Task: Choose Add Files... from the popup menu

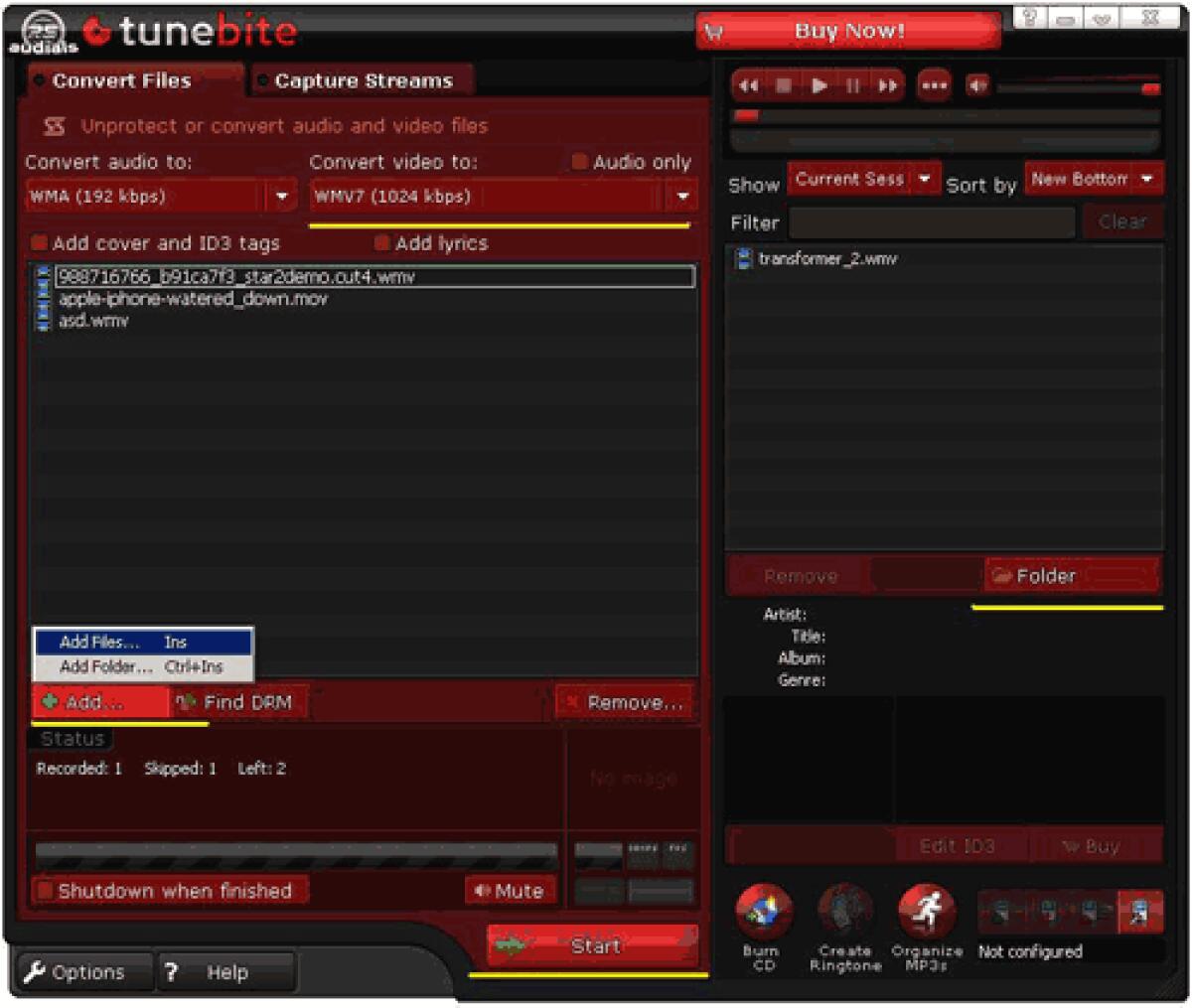Action: pos(143,643)
